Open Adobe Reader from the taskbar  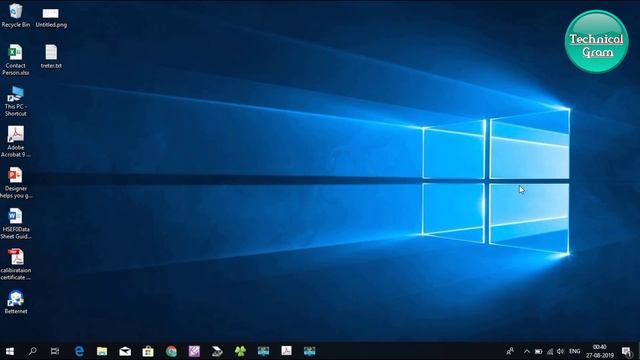(x=286, y=351)
